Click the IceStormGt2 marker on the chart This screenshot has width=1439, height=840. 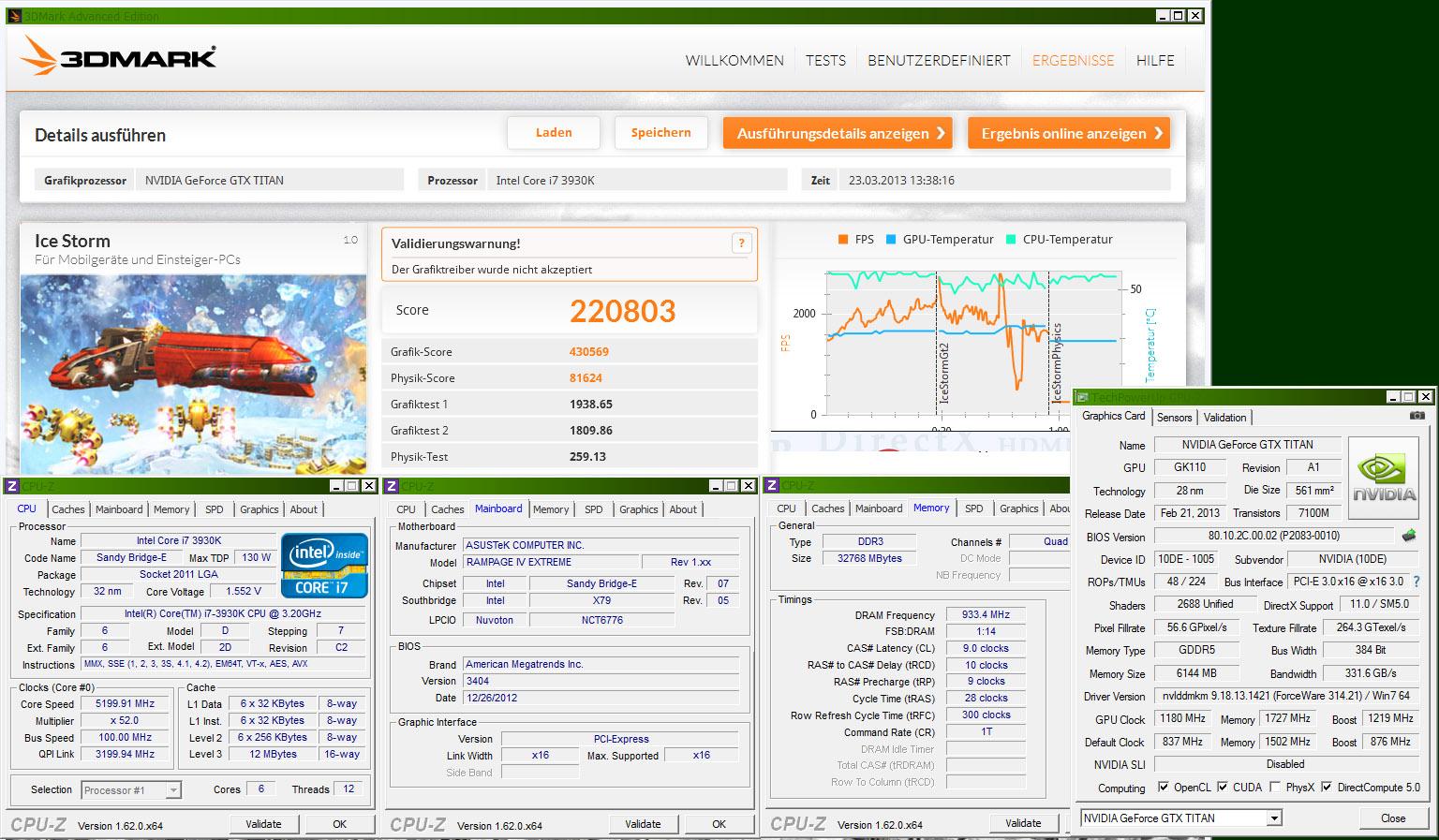(944, 374)
